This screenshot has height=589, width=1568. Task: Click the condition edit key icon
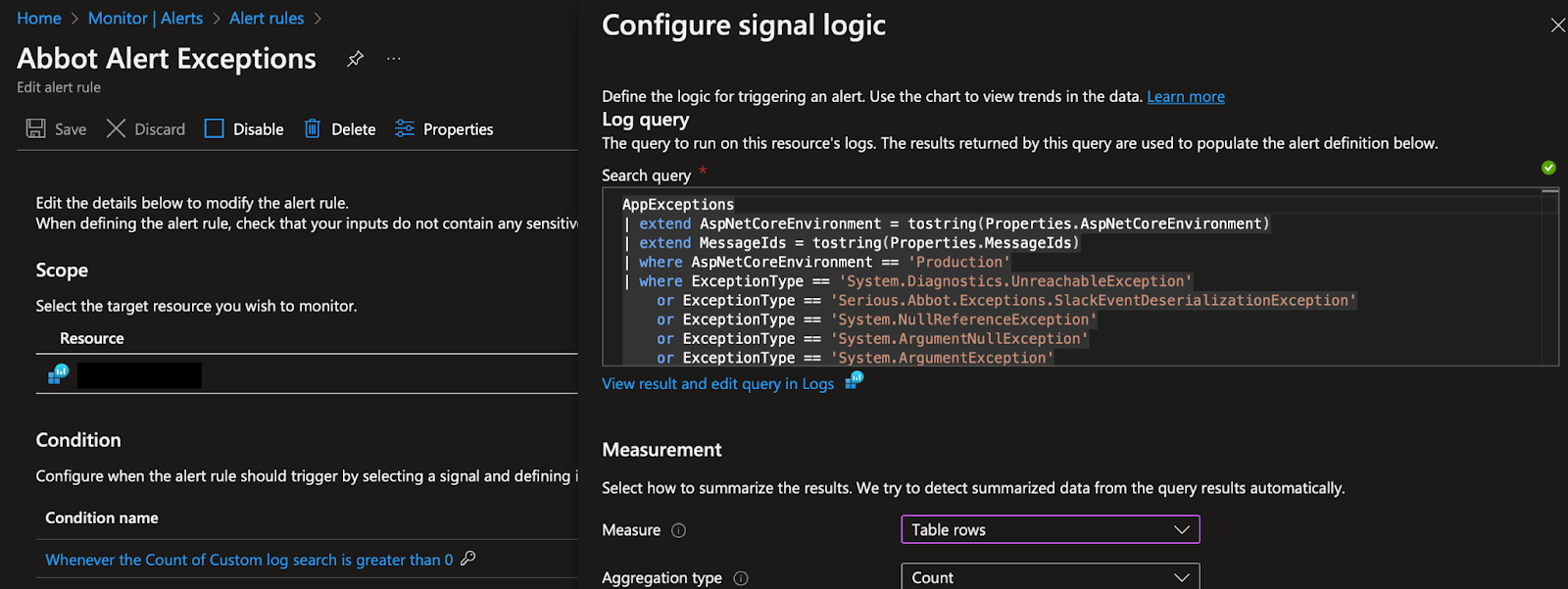click(468, 559)
